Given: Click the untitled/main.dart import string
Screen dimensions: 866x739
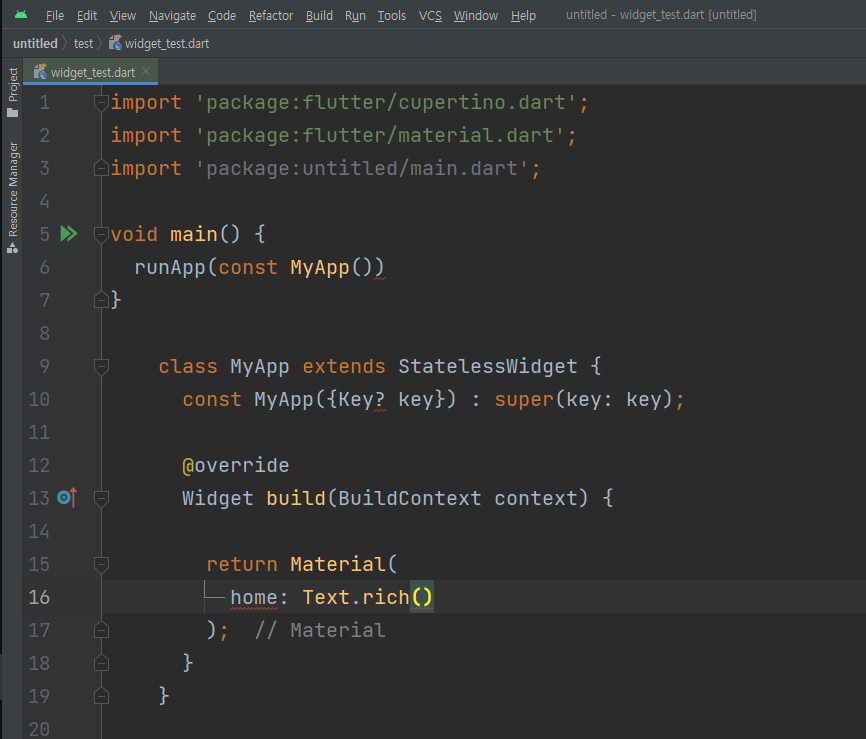Looking at the screenshot, I should (362, 168).
